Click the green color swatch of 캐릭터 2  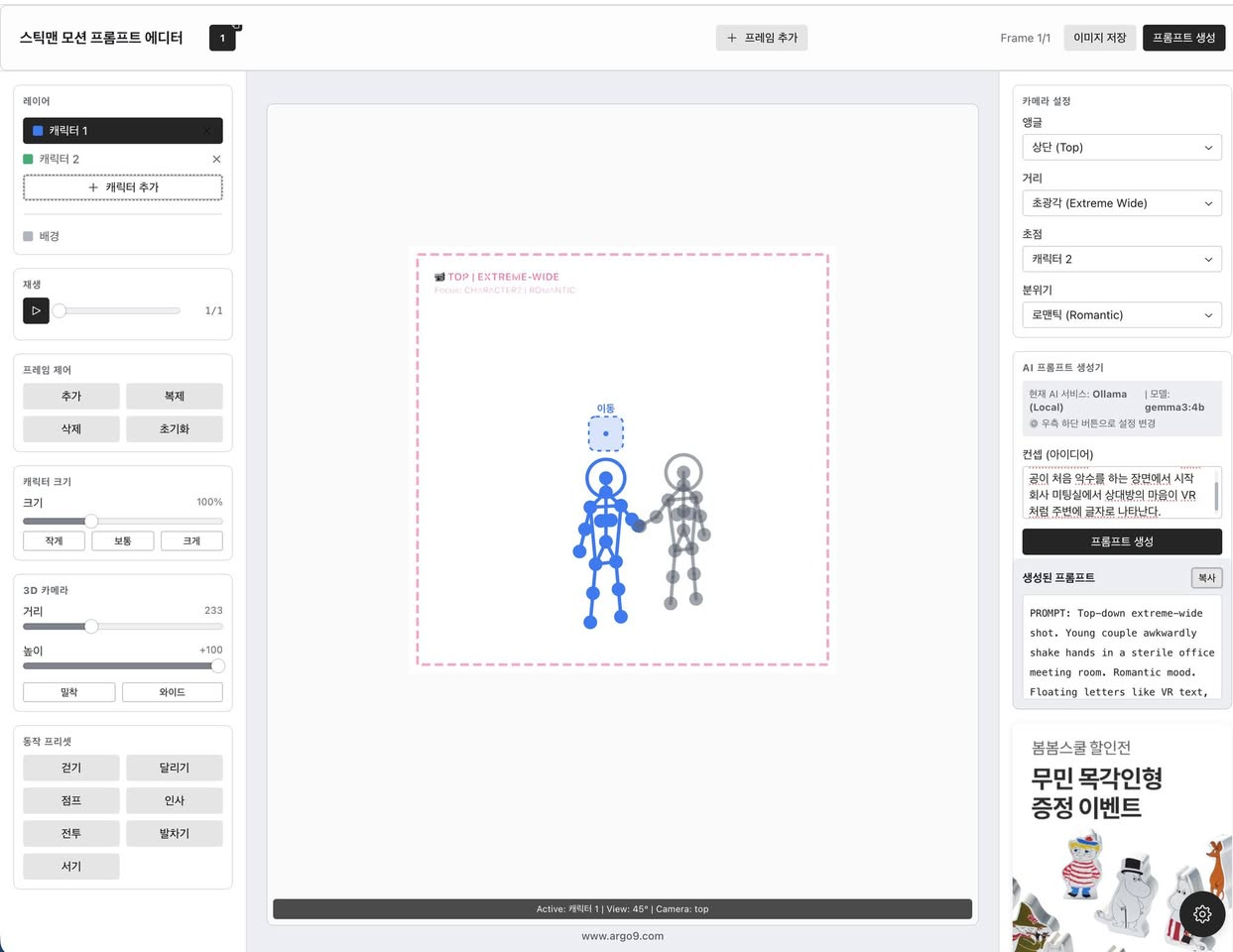(x=28, y=159)
